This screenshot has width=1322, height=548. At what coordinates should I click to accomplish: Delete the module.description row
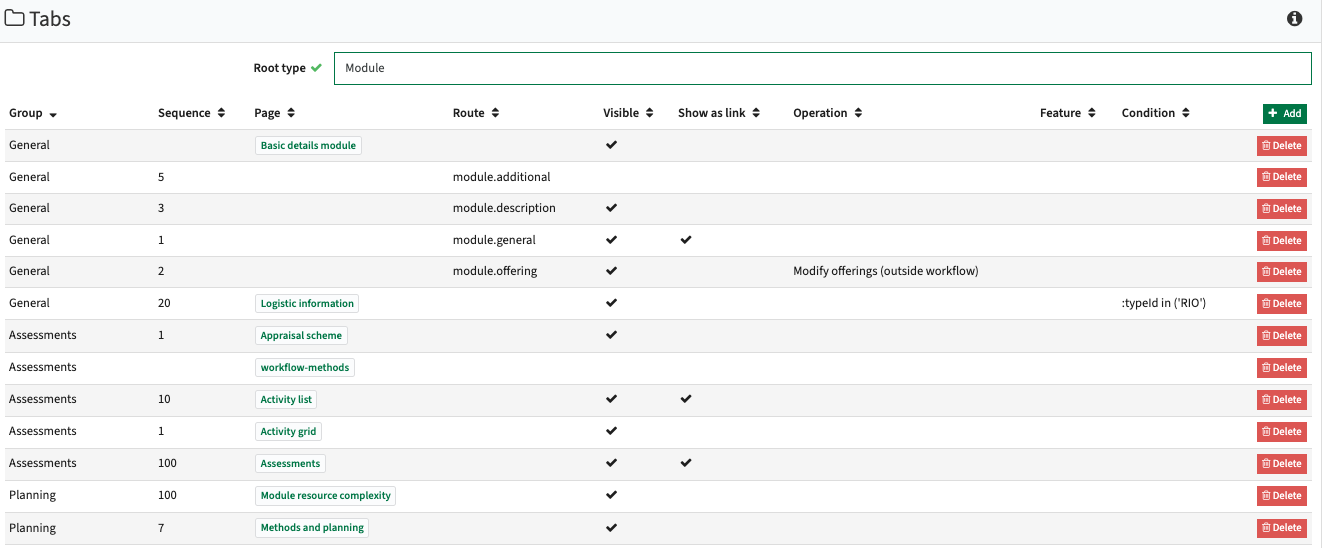1282,209
